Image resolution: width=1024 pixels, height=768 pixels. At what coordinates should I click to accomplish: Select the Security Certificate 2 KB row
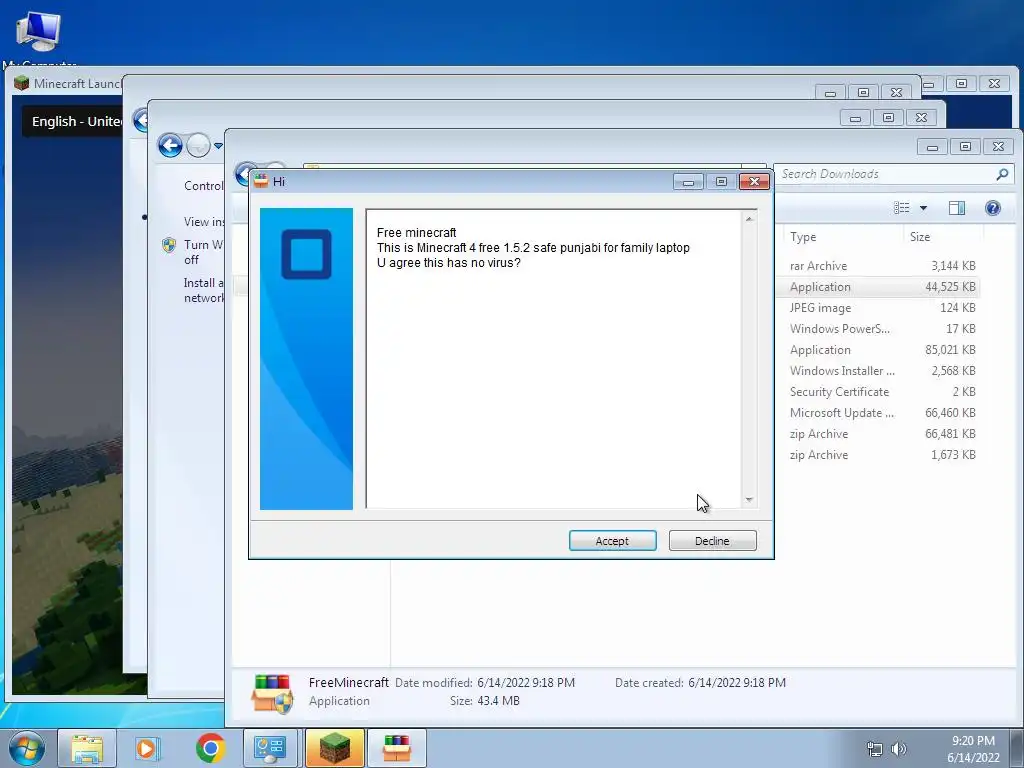click(x=882, y=391)
